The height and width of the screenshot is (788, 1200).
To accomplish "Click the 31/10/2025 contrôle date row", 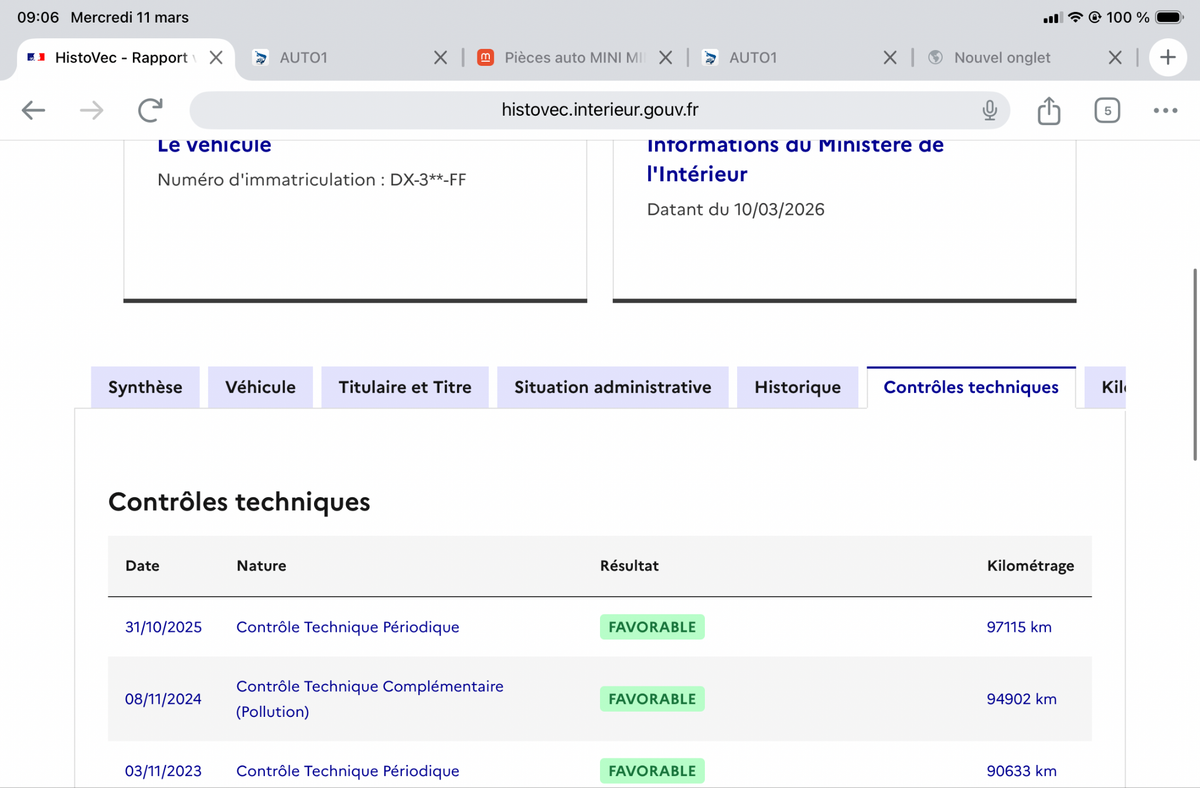I will pos(600,627).
